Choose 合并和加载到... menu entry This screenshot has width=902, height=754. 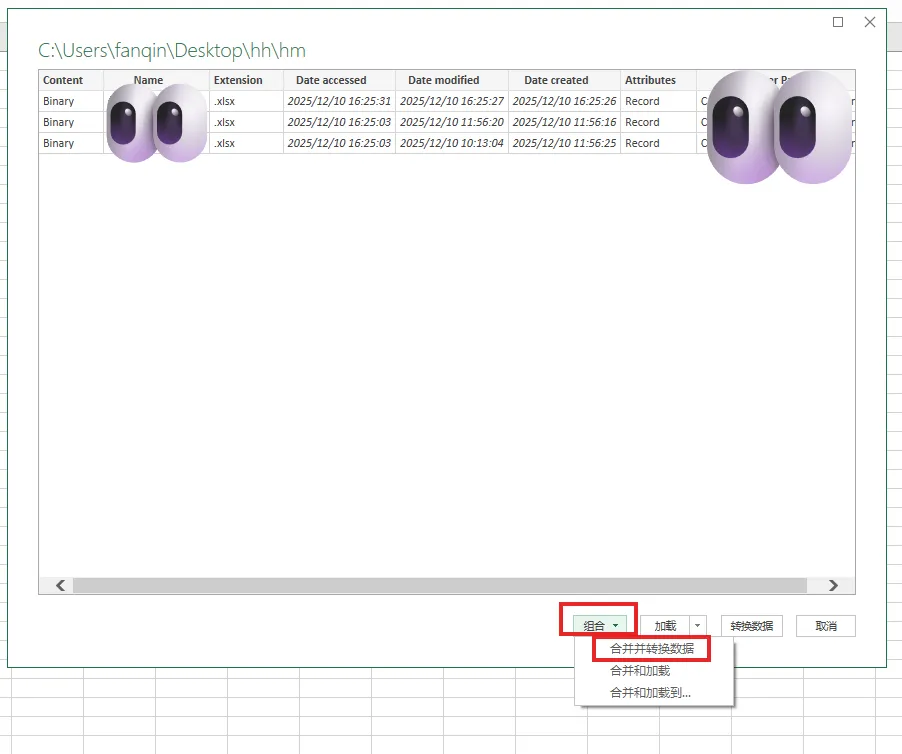tap(650, 692)
